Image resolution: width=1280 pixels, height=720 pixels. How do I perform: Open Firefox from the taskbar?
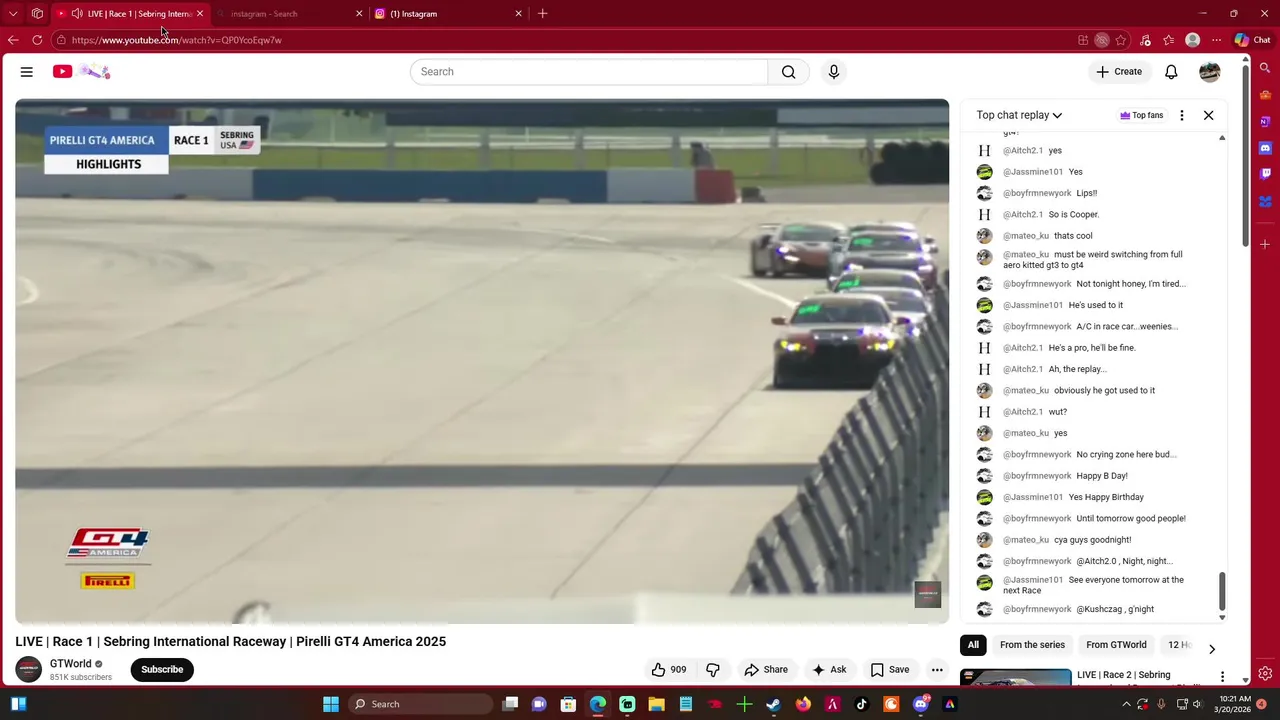click(803, 704)
